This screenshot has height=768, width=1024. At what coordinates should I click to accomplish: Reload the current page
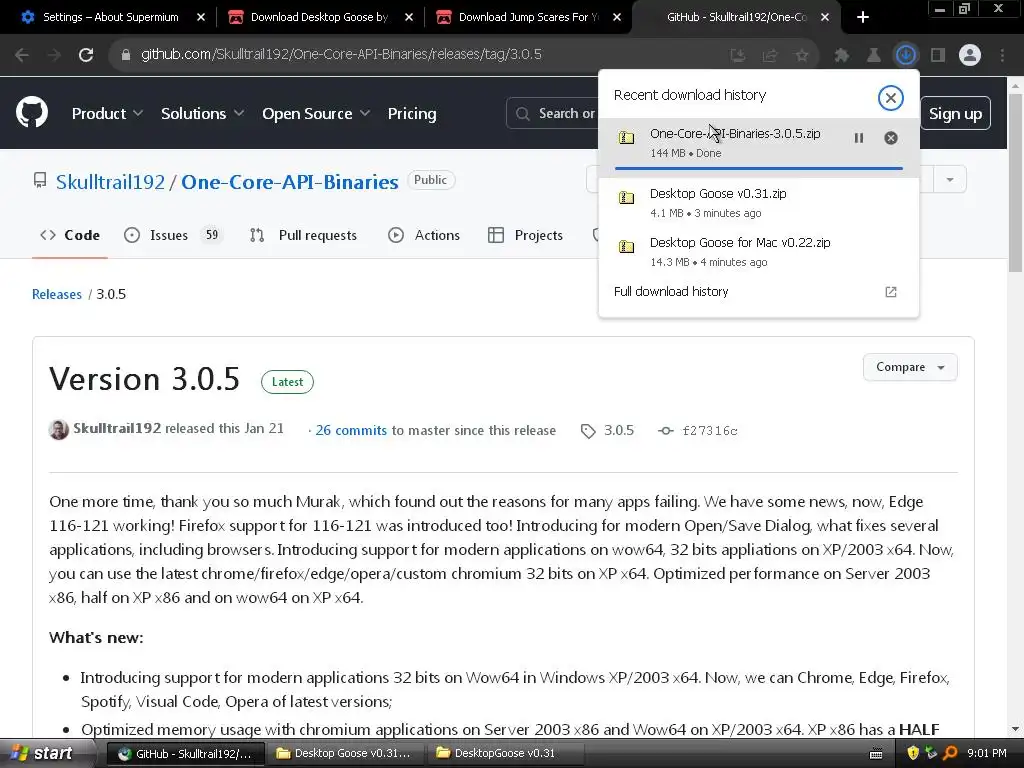click(x=86, y=55)
